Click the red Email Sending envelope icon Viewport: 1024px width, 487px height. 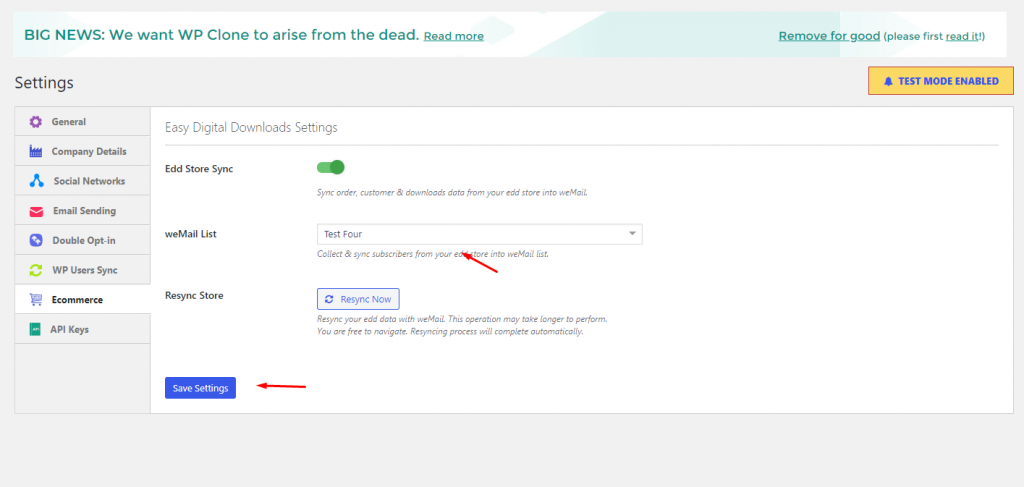pos(37,211)
